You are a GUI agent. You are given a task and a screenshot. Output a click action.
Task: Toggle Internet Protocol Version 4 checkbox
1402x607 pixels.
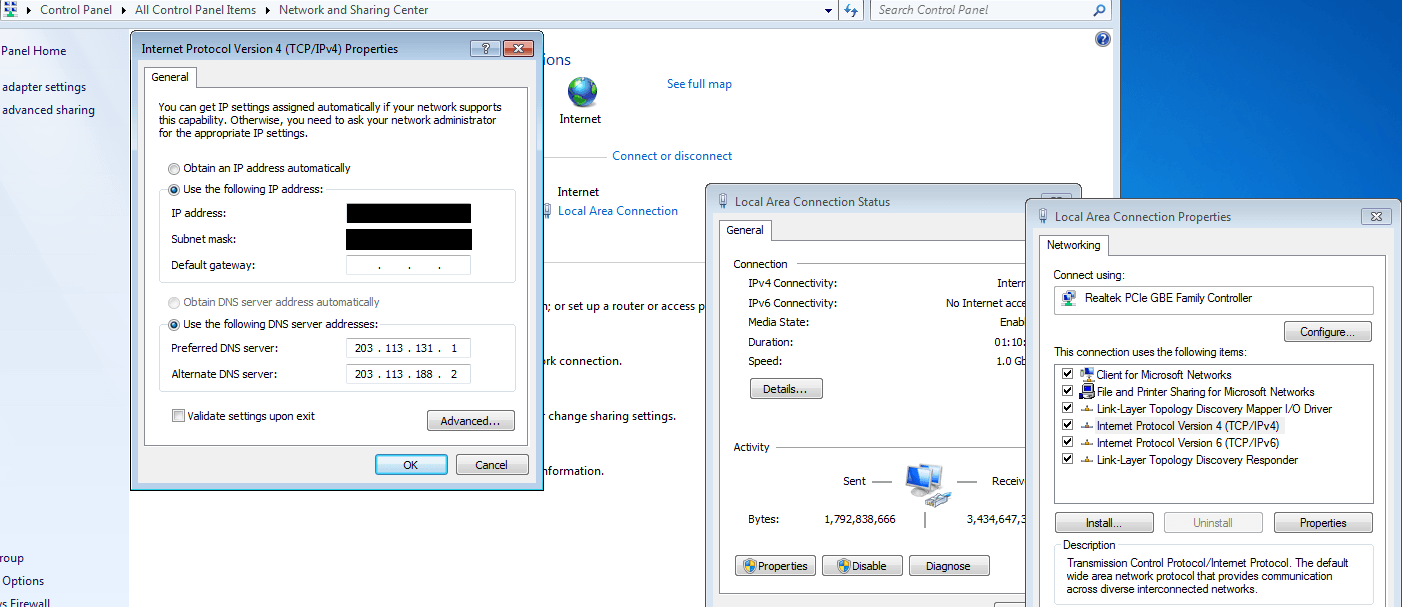coord(1068,425)
